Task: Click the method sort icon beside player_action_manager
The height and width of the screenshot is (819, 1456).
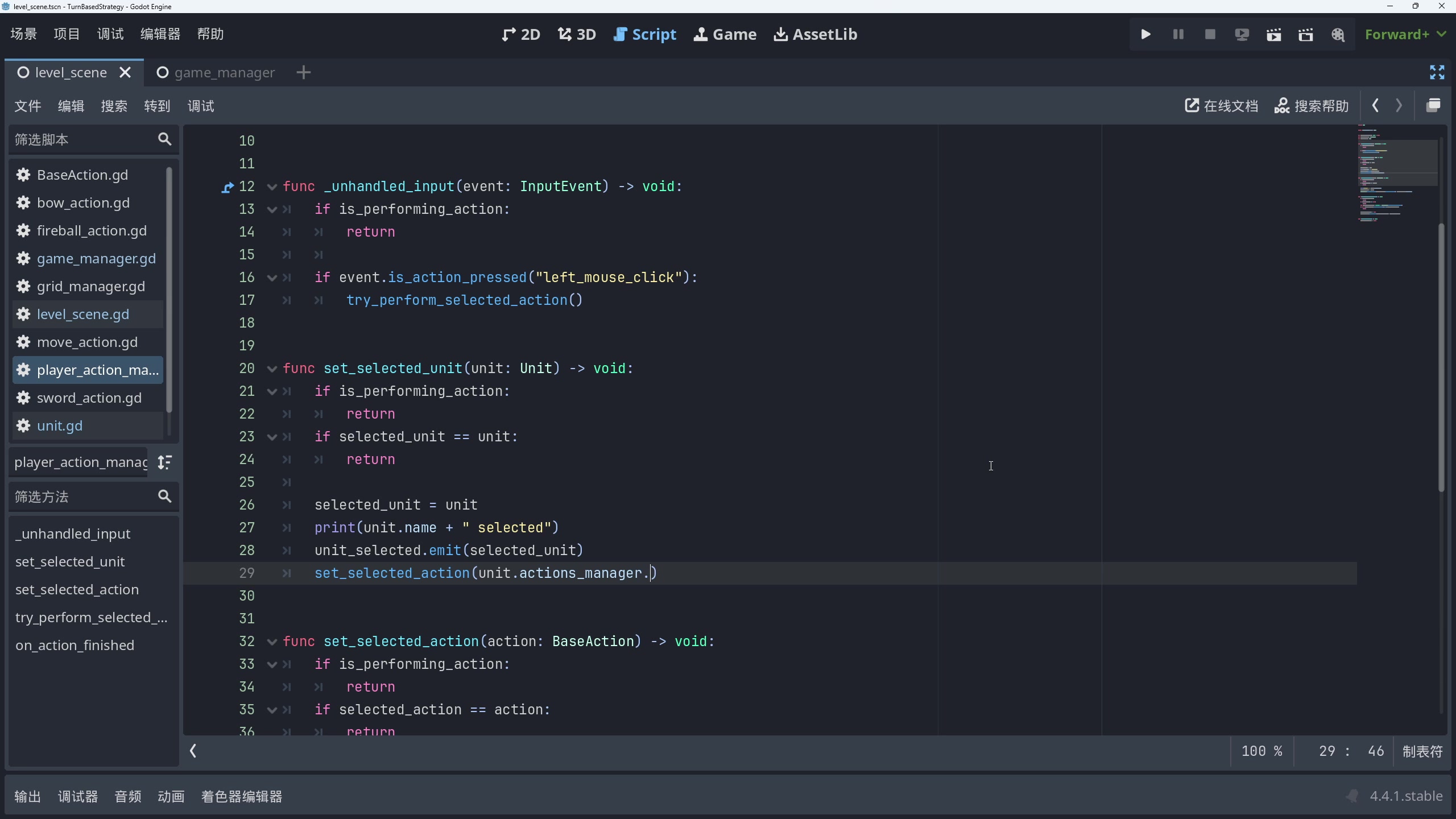Action: (166, 462)
